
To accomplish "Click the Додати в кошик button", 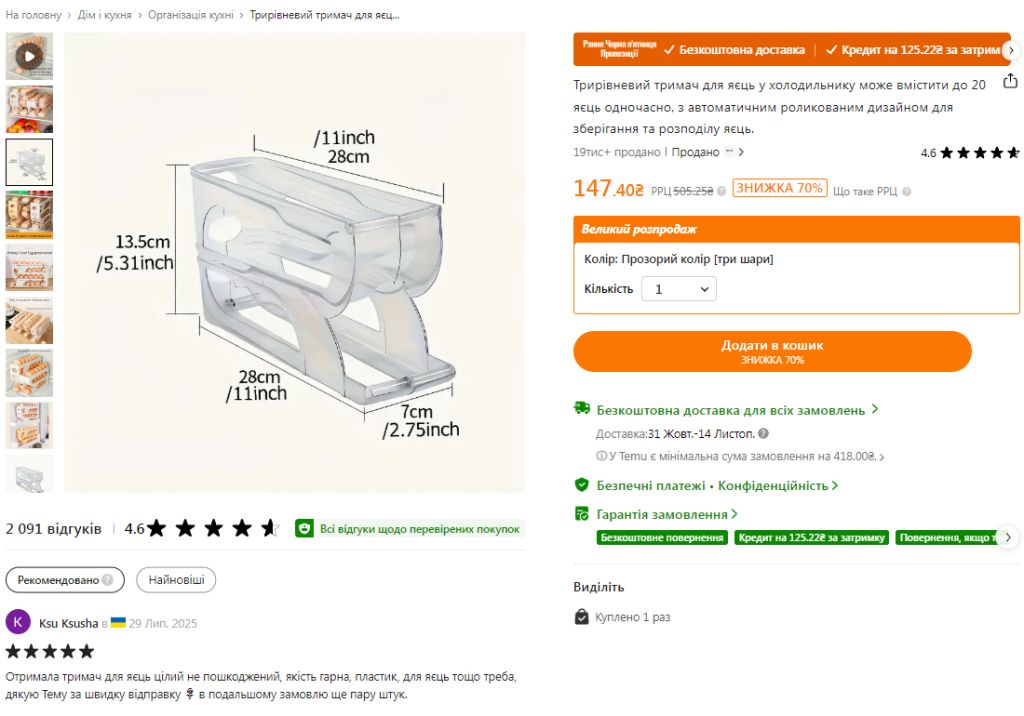I will pyautogui.click(x=772, y=351).
